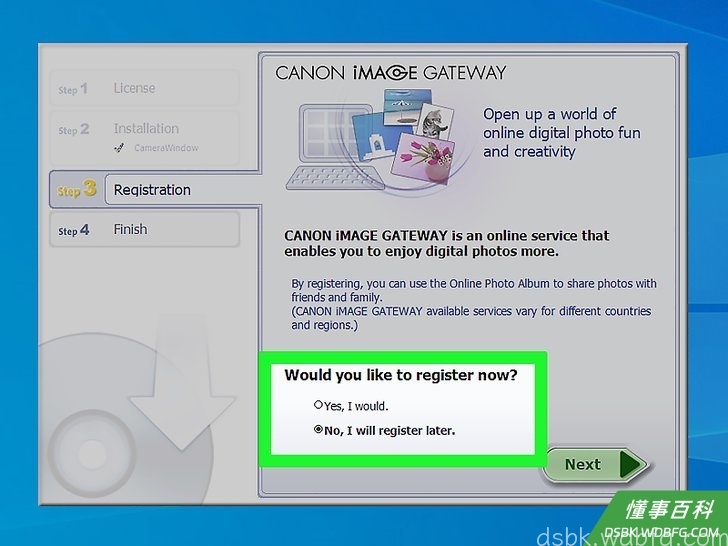Click the CANON iMAGE GATEWAY logo

390,73
